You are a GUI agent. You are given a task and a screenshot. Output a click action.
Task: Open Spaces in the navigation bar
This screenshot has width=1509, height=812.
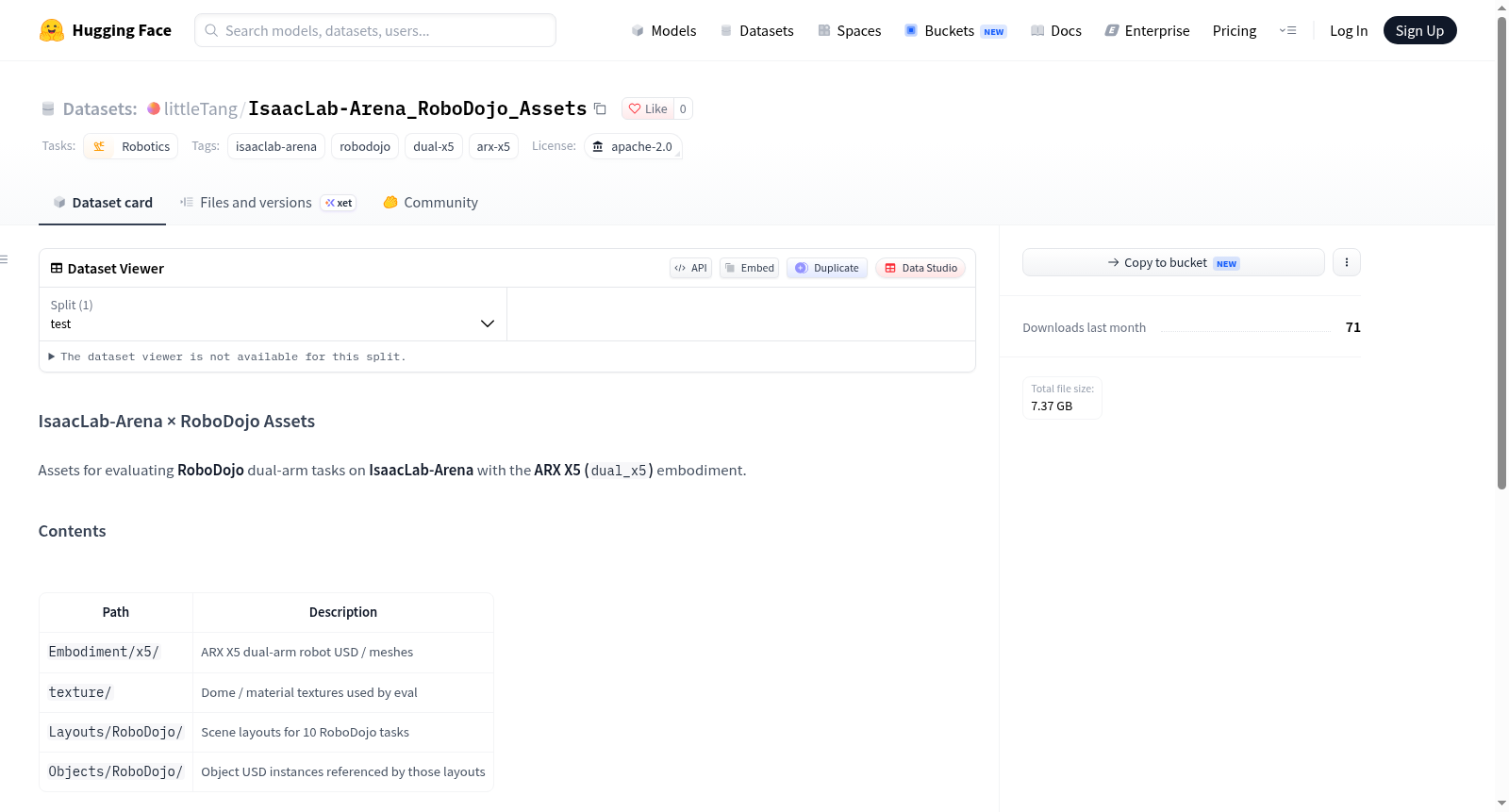click(849, 30)
